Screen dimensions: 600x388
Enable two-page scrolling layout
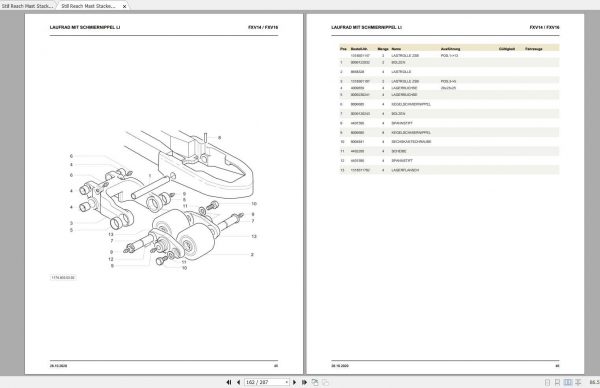[x=578, y=382]
